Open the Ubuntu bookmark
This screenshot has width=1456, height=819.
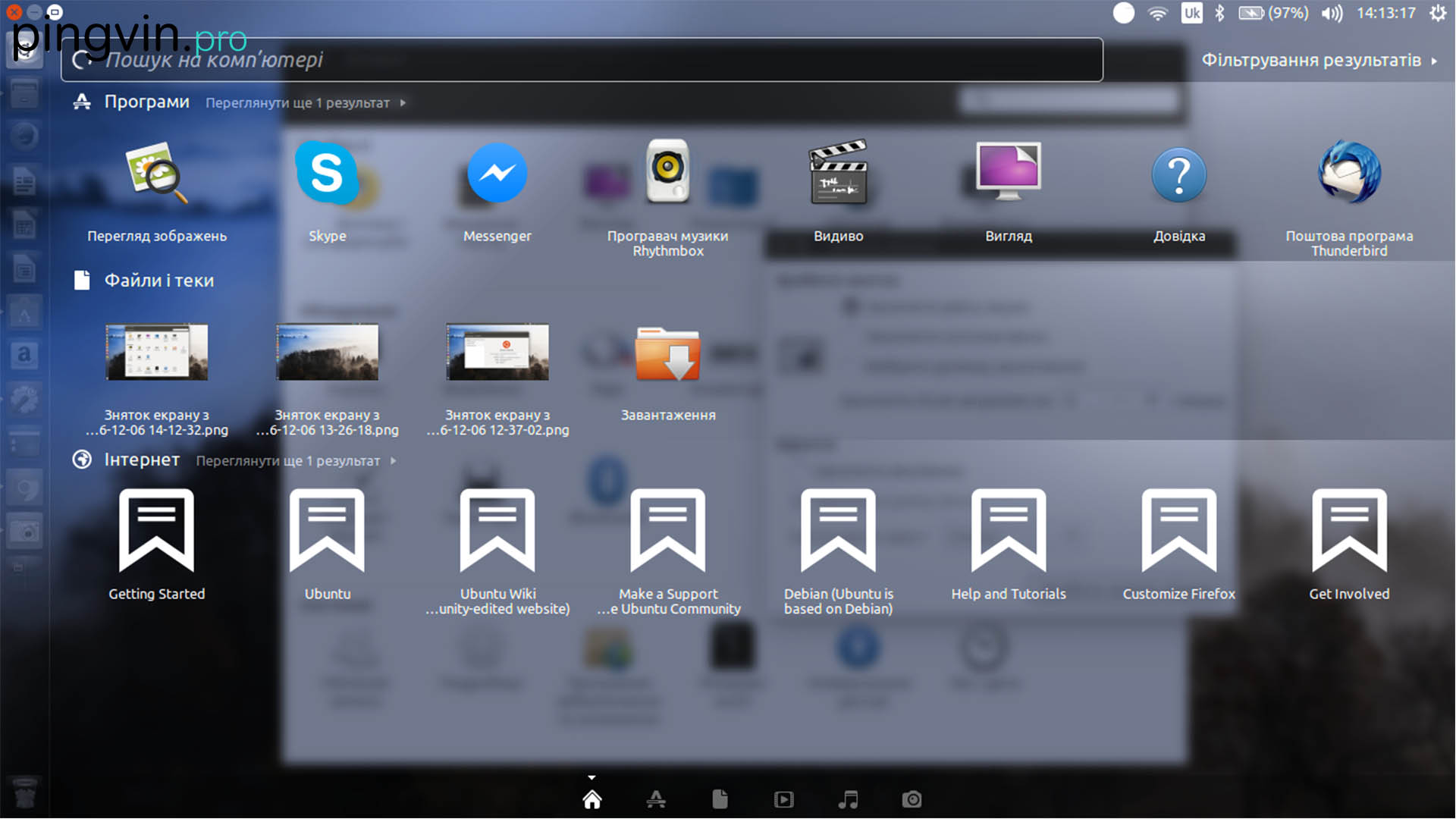327,531
